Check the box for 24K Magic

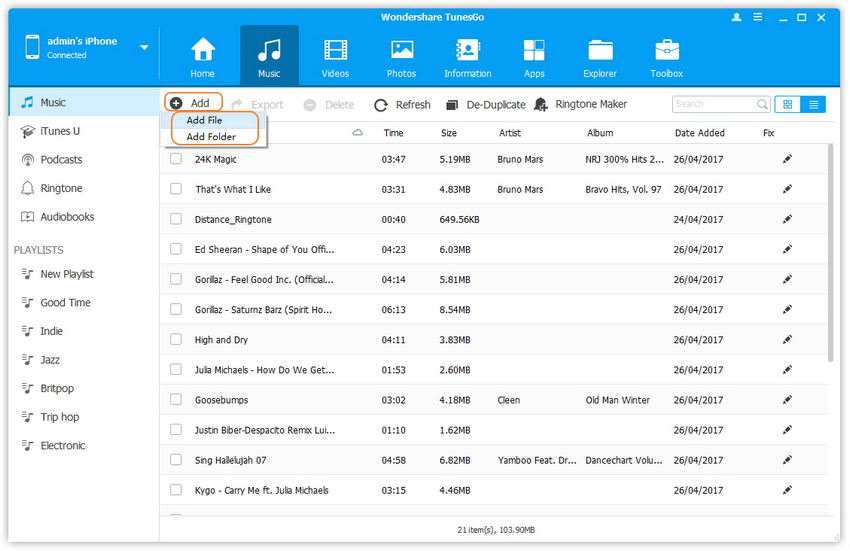(176, 159)
